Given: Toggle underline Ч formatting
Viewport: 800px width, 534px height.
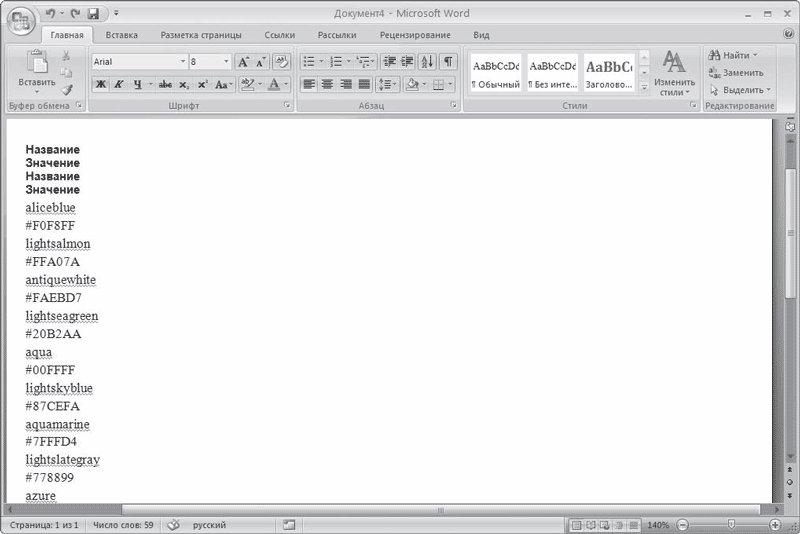Looking at the screenshot, I should point(137,85).
